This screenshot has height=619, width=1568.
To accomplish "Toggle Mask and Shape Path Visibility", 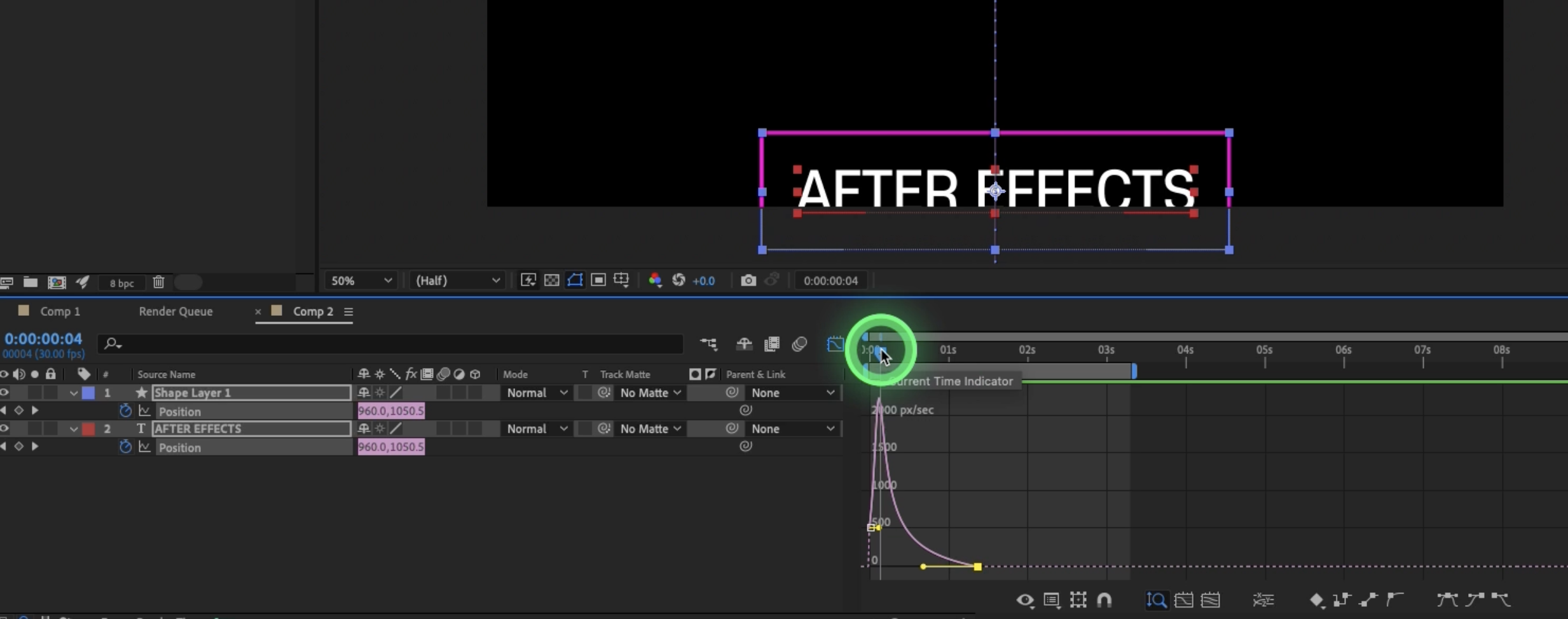I will pyautogui.click(x=575, y=280).
